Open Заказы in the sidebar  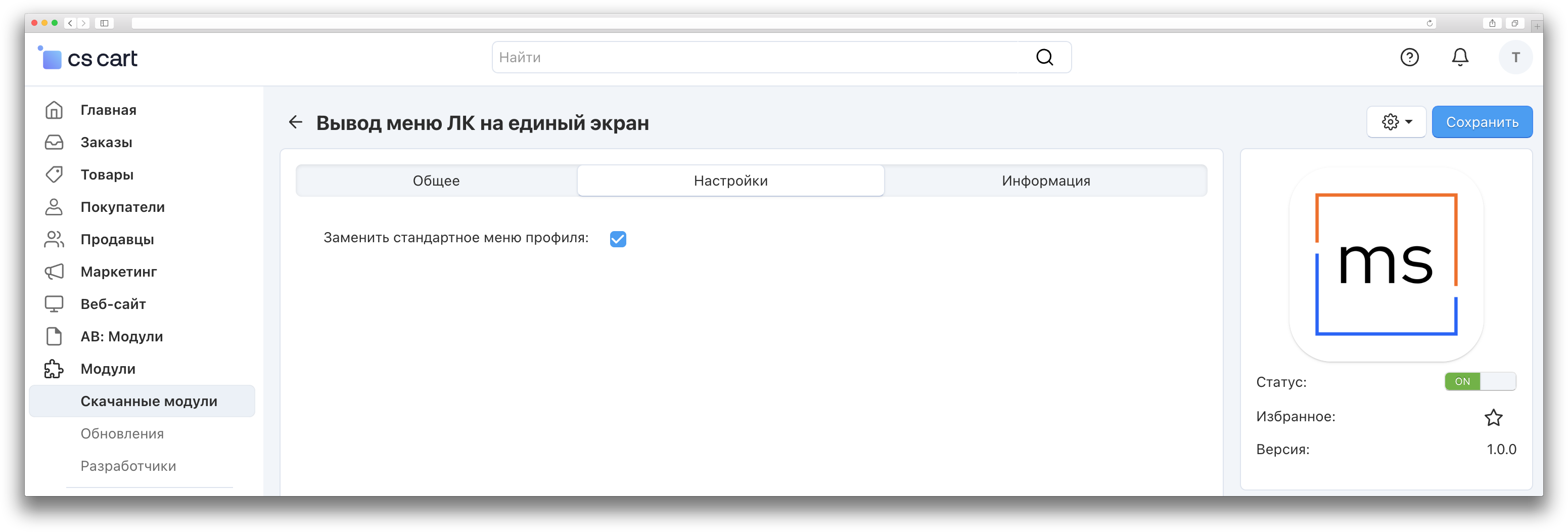(107, 143)
